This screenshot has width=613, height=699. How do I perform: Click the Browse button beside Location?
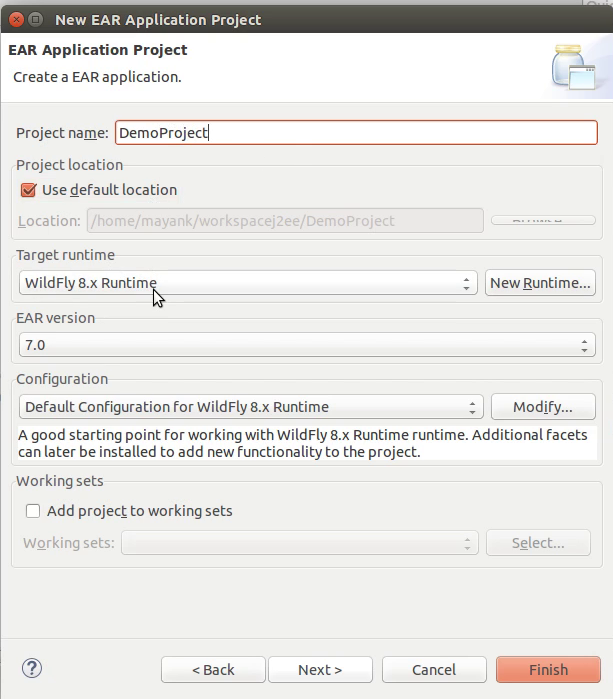543,220
